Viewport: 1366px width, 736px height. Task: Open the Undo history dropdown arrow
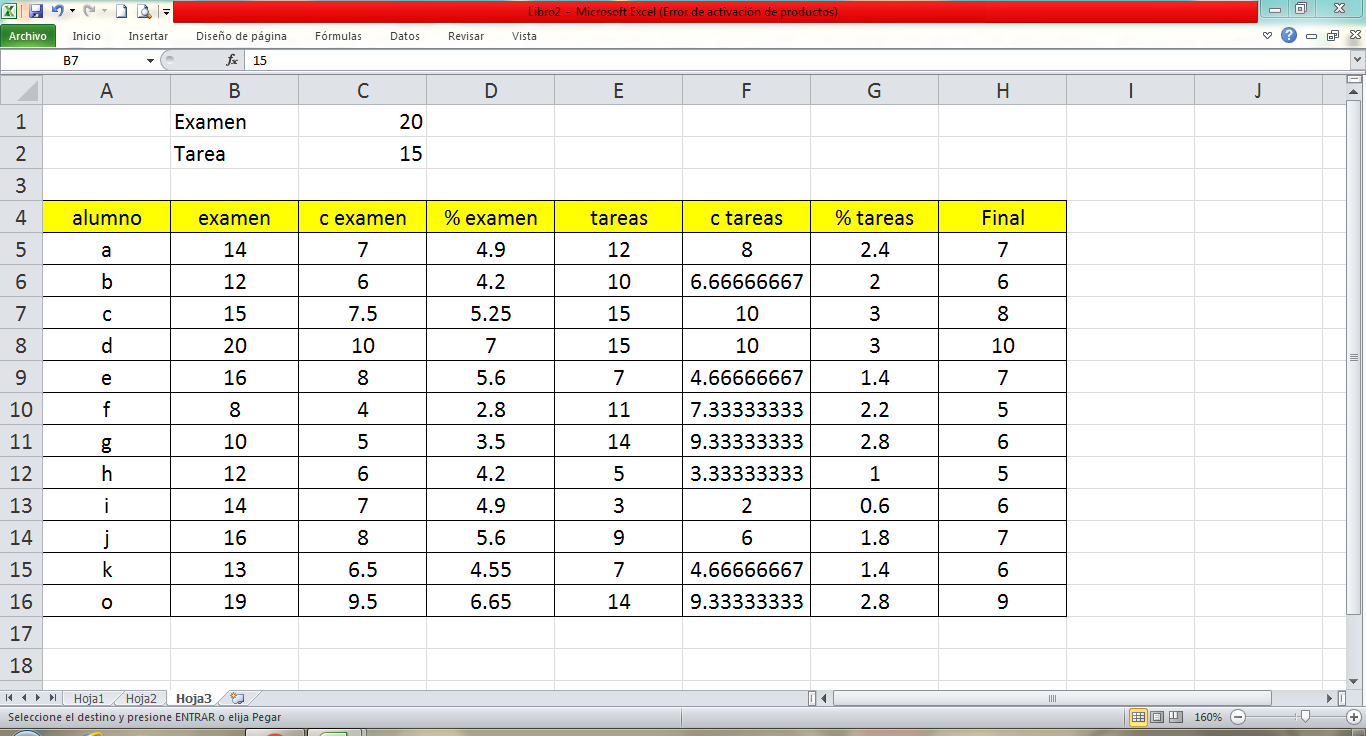(x=72, y=11)
